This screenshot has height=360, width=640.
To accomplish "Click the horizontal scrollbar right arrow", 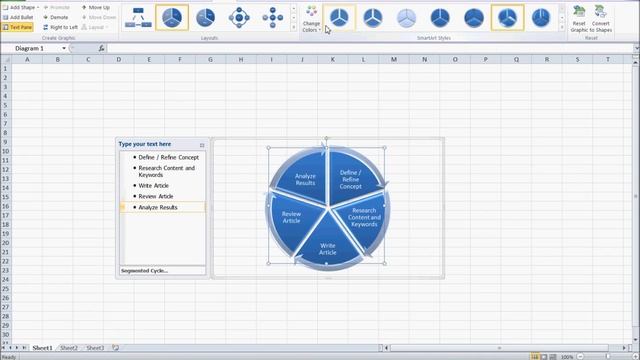I will 624,348.
